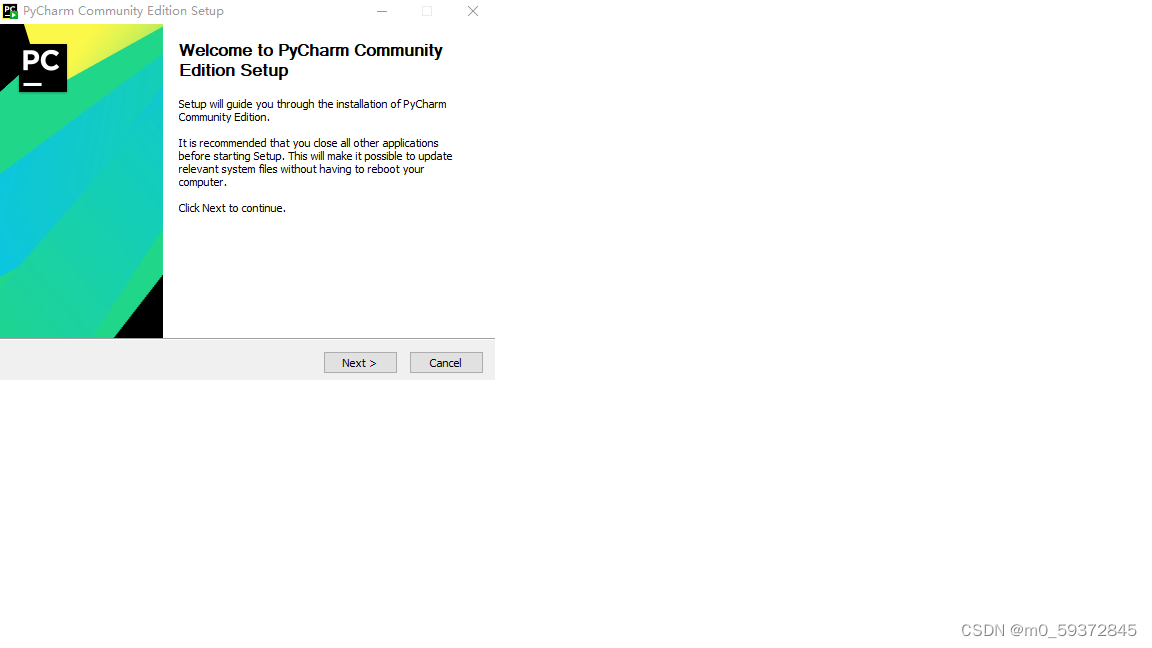Cancel the PyCharm installation
1152x648 pixels.
point(446,363)
